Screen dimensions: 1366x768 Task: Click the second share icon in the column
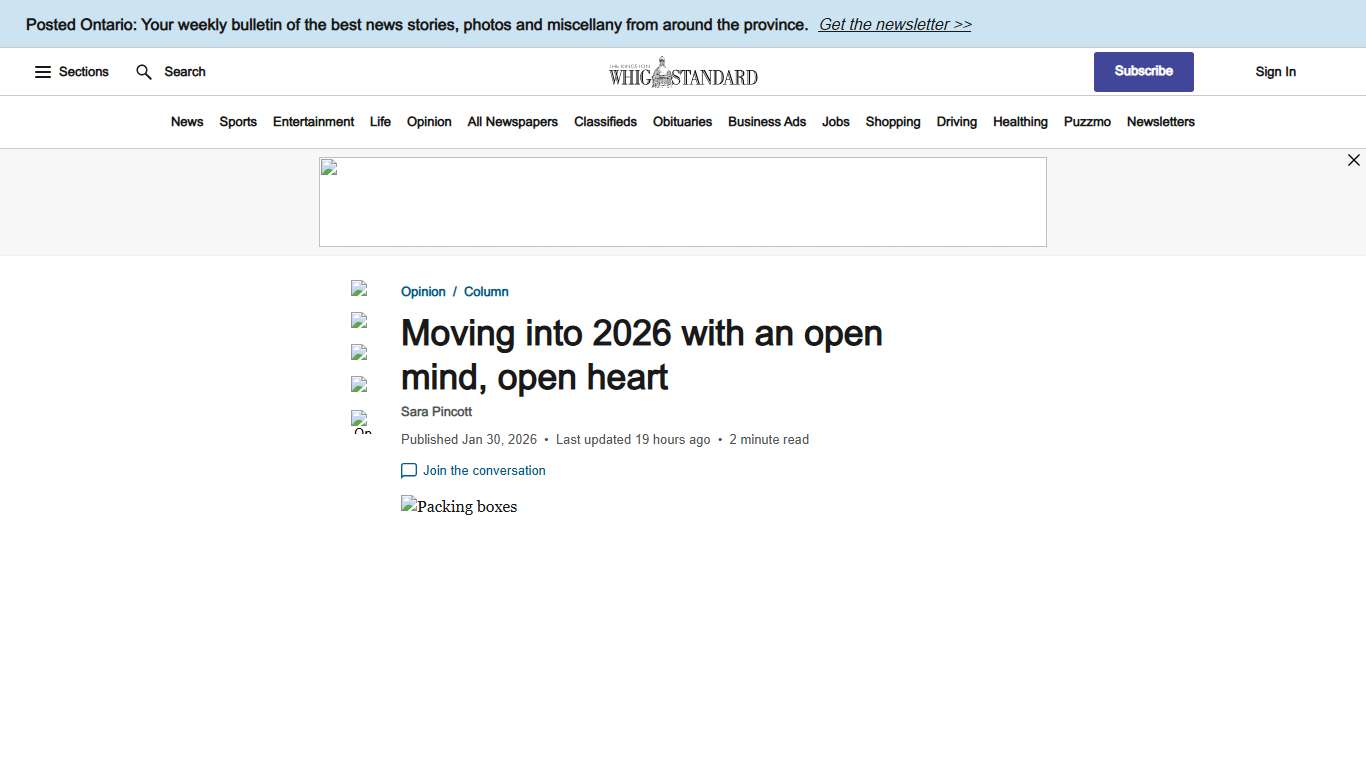click(360, 321)
